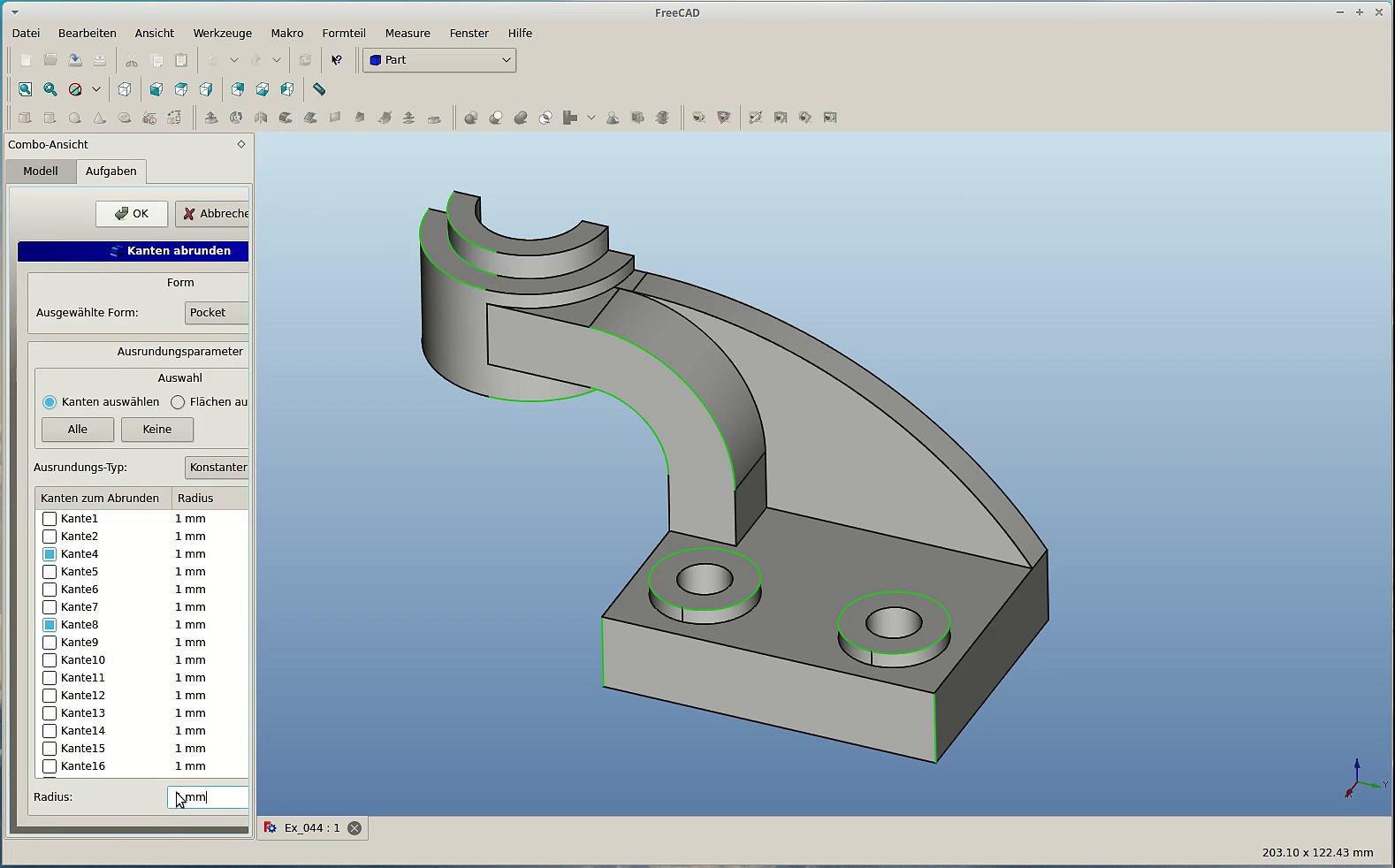Screen dimensions: 1395x868
Task: Switch to isometric view icon
Action: coord(125,89)
